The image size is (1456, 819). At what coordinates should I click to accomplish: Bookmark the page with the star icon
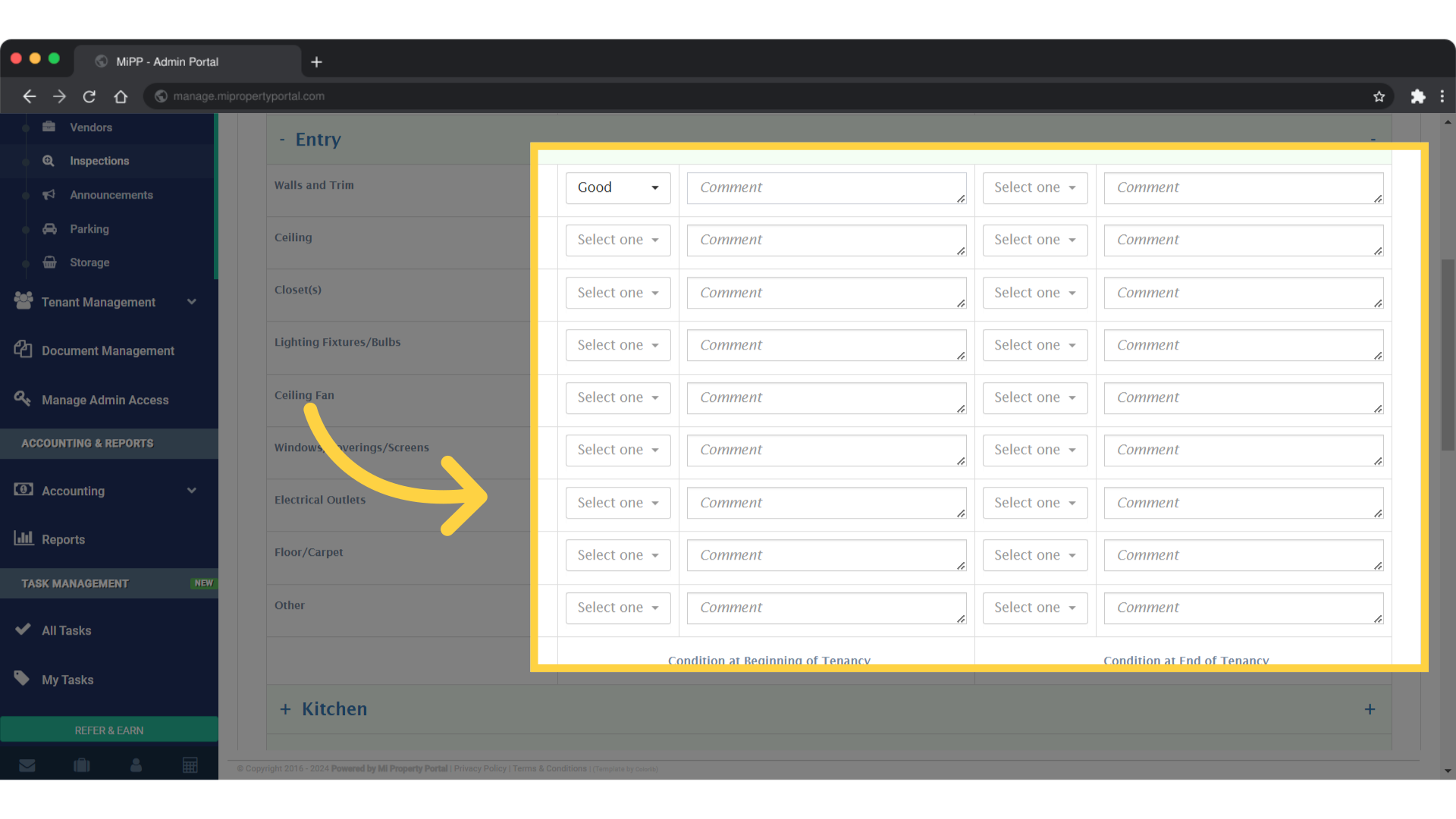(1379, 96)
